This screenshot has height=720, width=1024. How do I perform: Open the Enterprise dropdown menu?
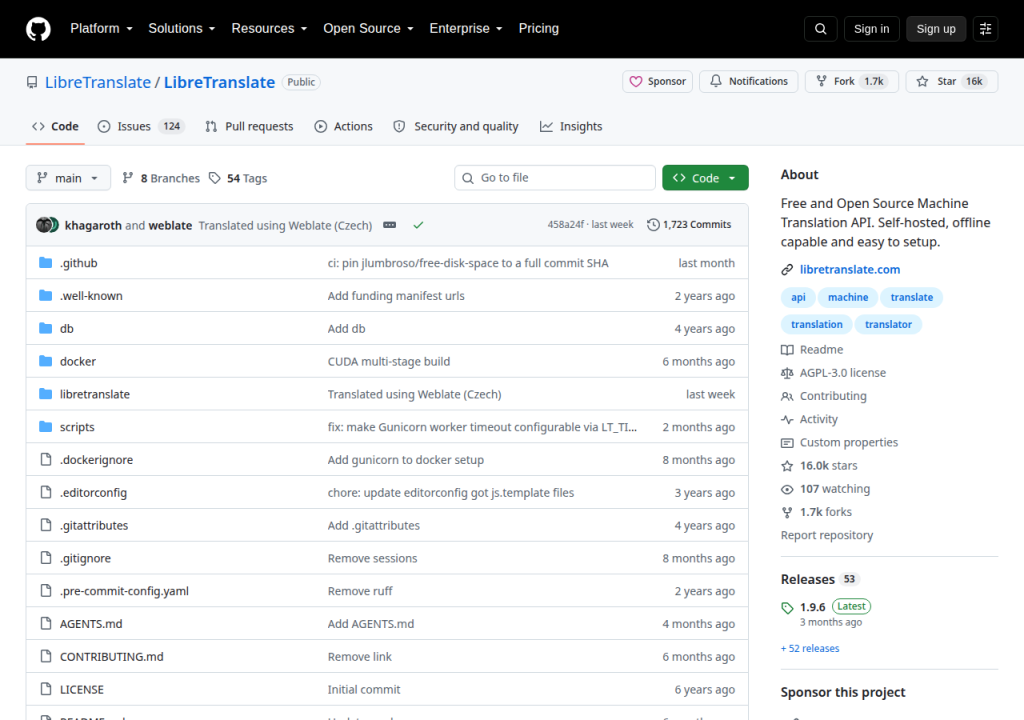[x=466, y=29]
